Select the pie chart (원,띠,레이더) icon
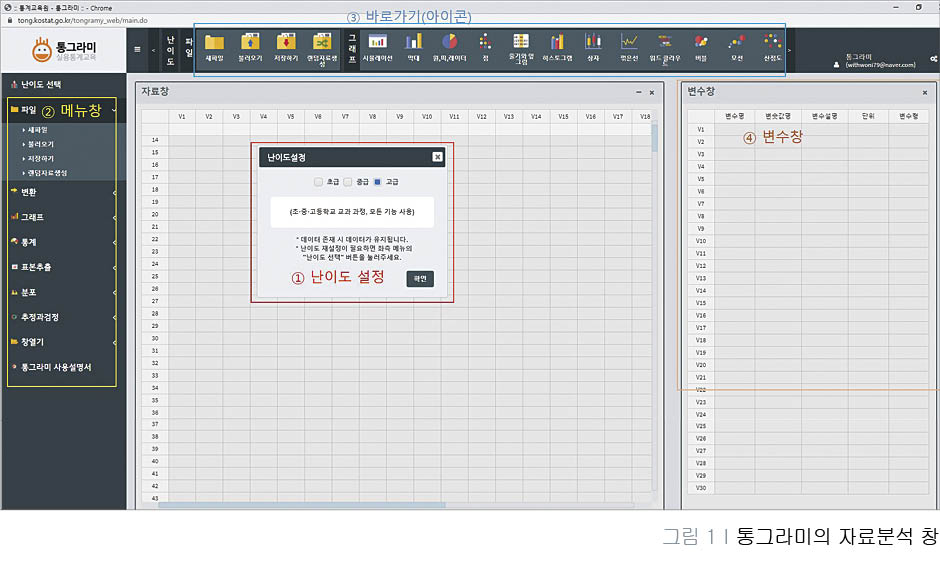Image resolution: width=940 pixels, height=563 pixels. coord(450,42)
